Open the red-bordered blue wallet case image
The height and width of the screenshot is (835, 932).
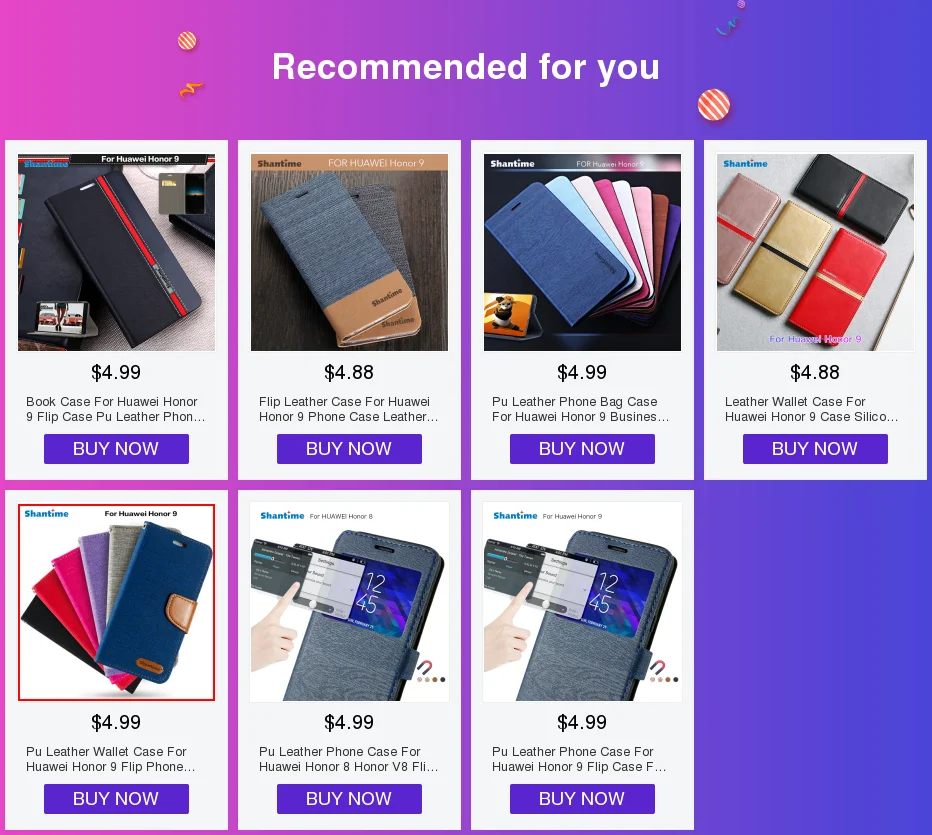[x=116, y=603]
